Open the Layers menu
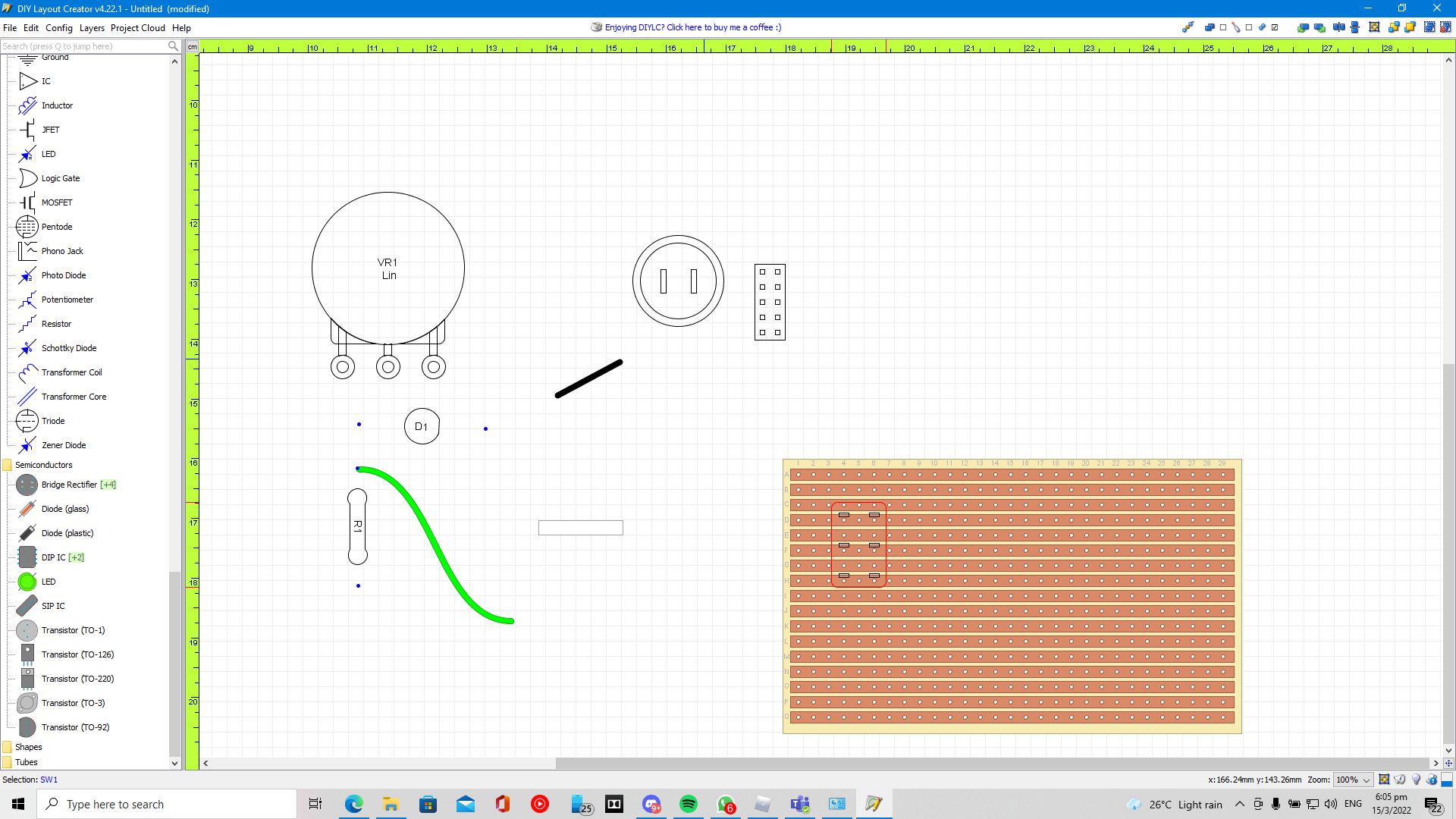The width and height of the screenshot is (1456, 819). [92, 28]
